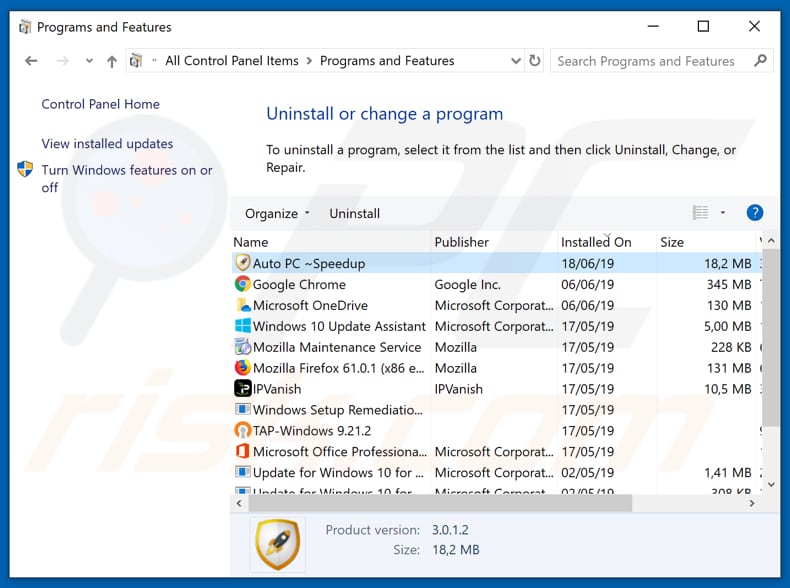The width and height of the screenshot is (790, 588).
Task: Click the Uninstall toolbar button
Action: point(354,213)
